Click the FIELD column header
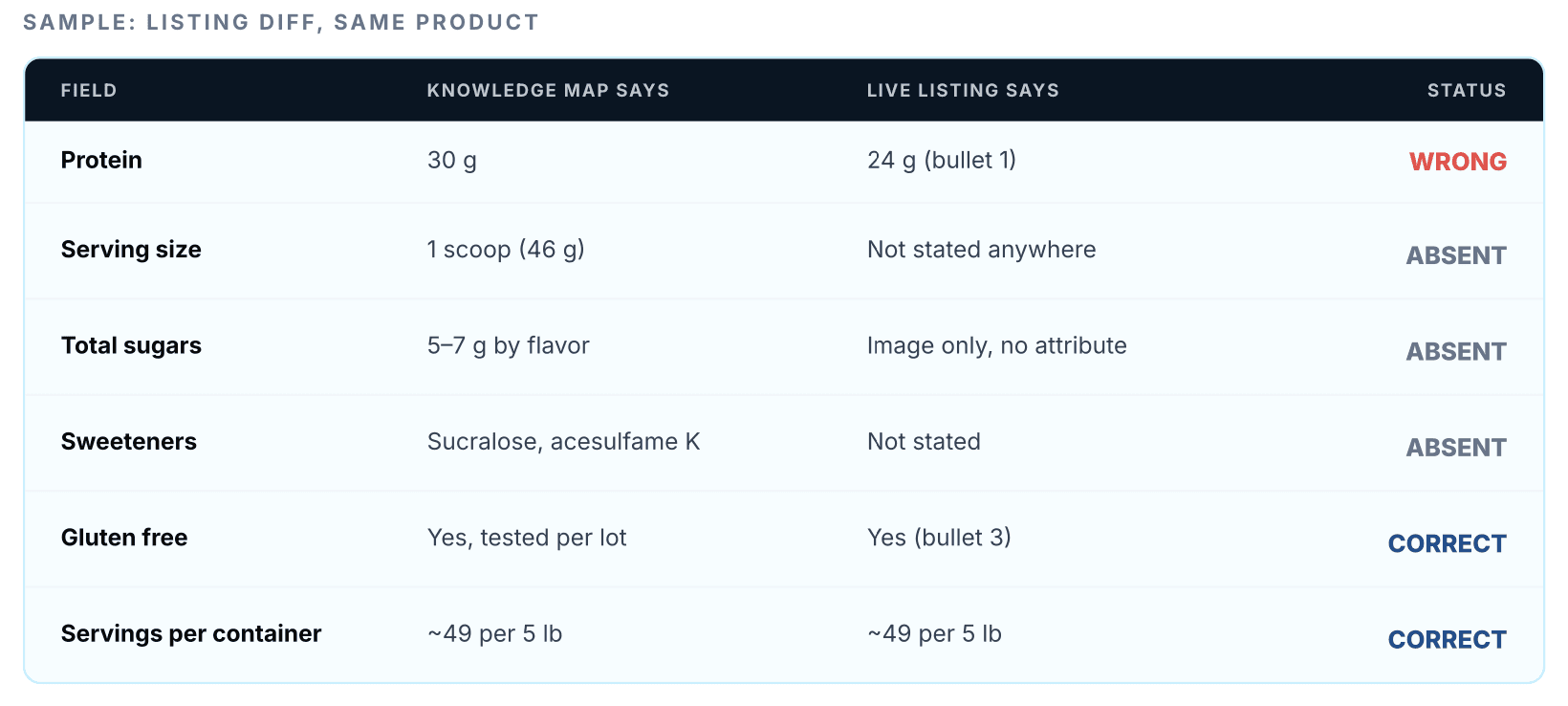1568x706 pixels. 89,91
